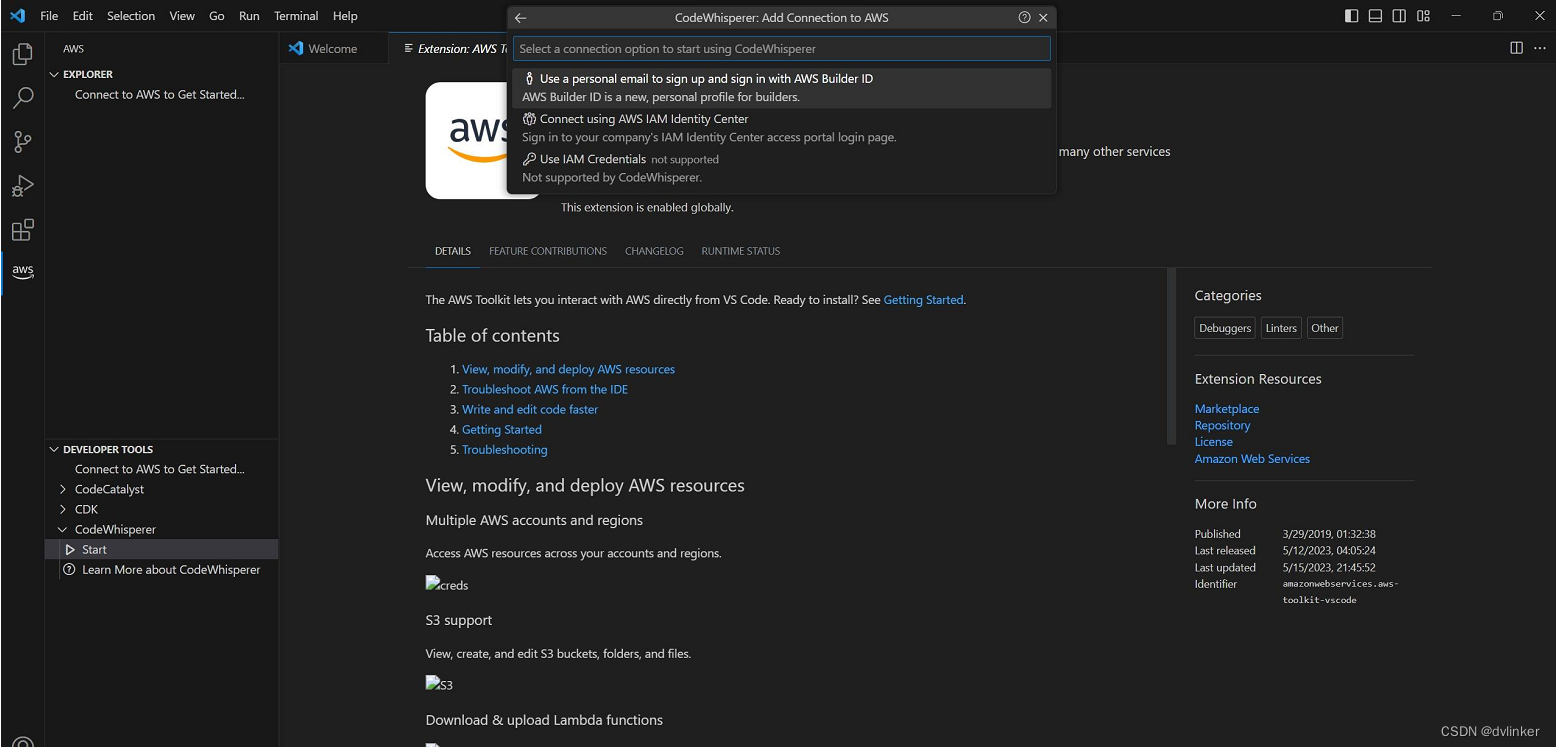Split the editor to the right

[x=1516, y=48]
